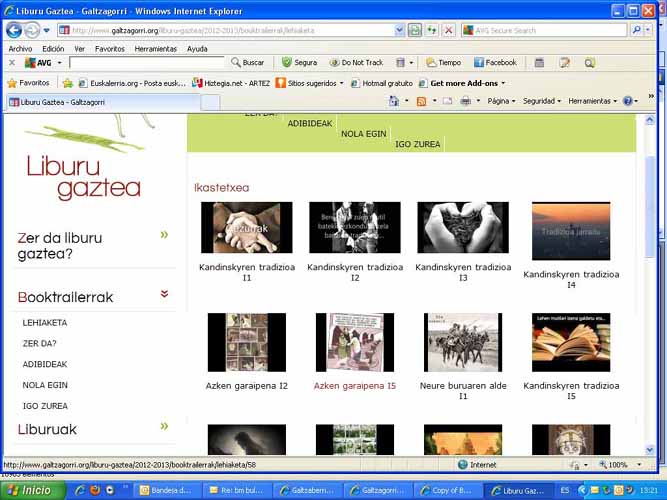
Task: Open the Azken garaipena I5 link
Action: [355, 386]
